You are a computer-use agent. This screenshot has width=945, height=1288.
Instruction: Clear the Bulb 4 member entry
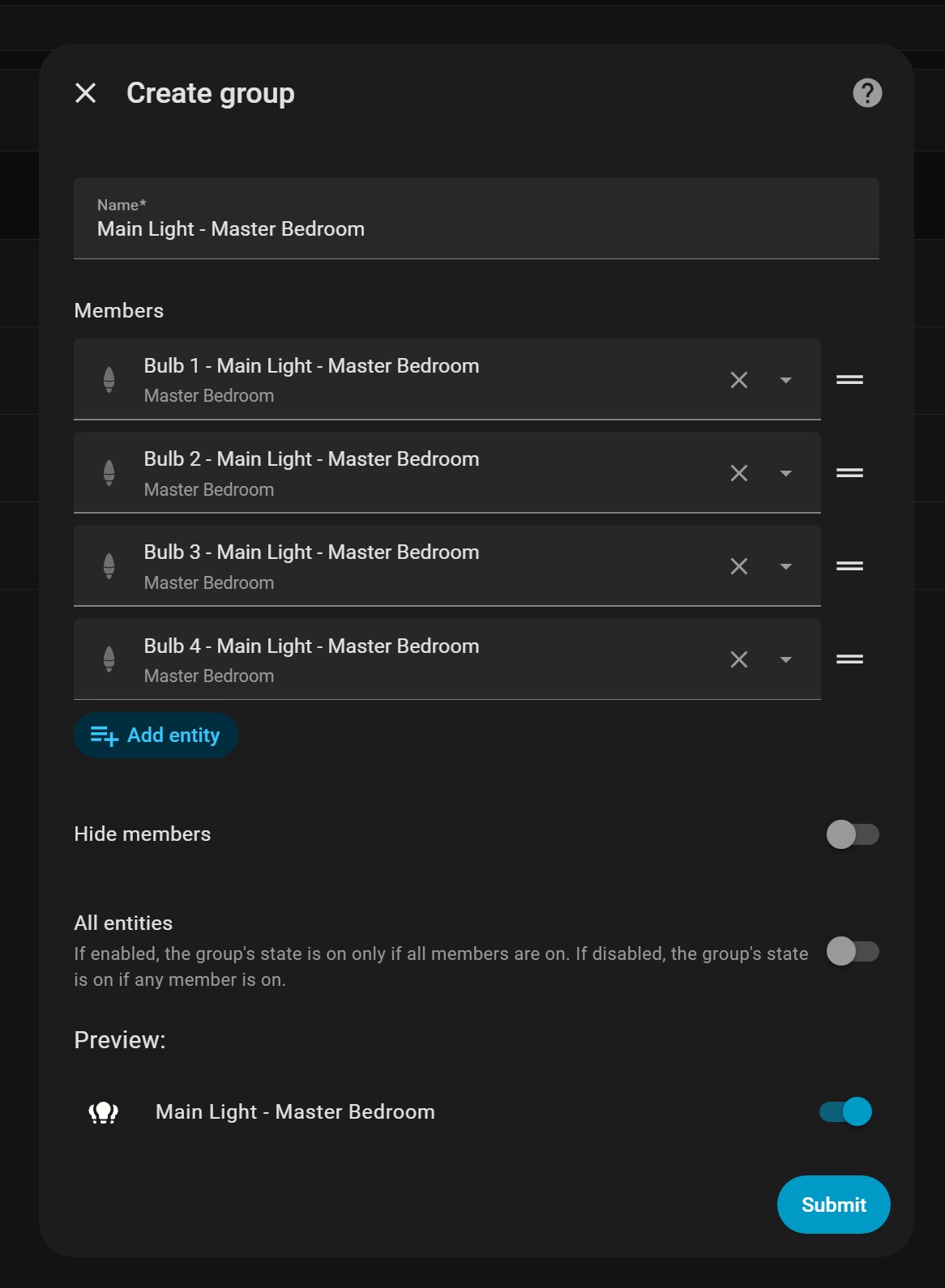coord(738,659)
